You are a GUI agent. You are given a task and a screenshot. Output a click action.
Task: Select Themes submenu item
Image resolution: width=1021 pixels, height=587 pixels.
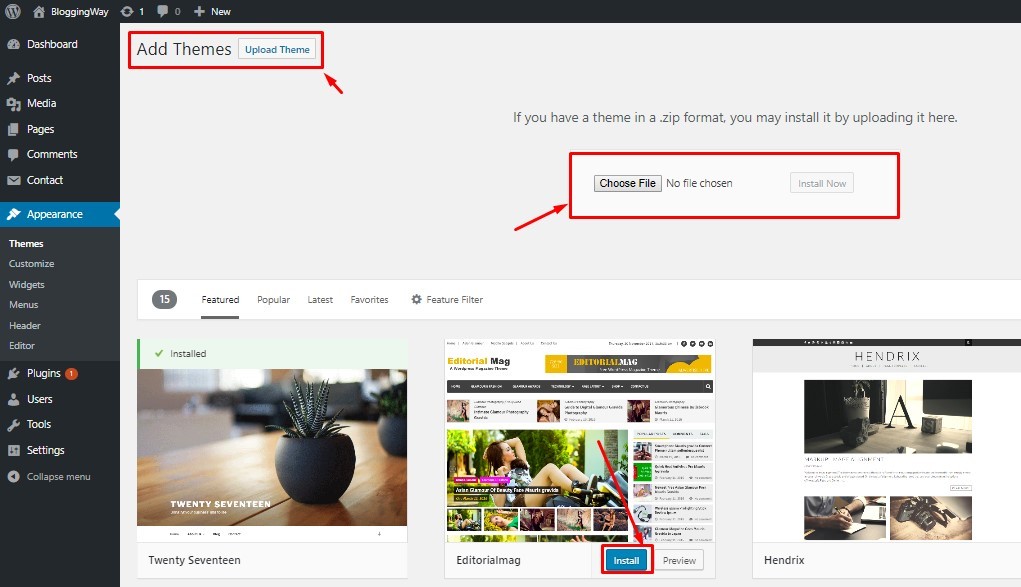tap(26, 244)
